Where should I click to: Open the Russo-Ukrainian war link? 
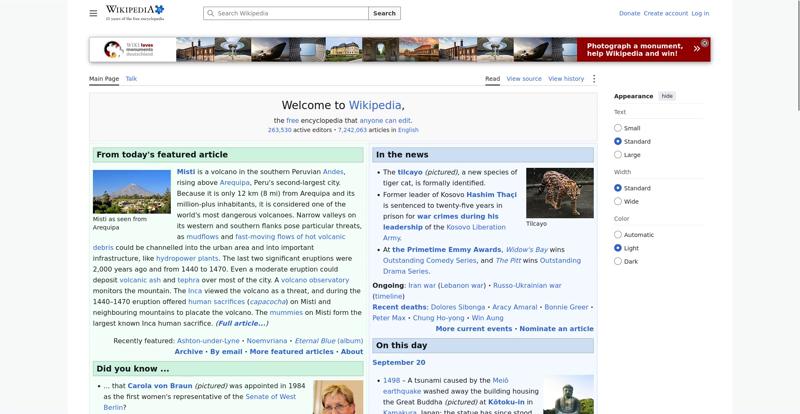(527, 285)
